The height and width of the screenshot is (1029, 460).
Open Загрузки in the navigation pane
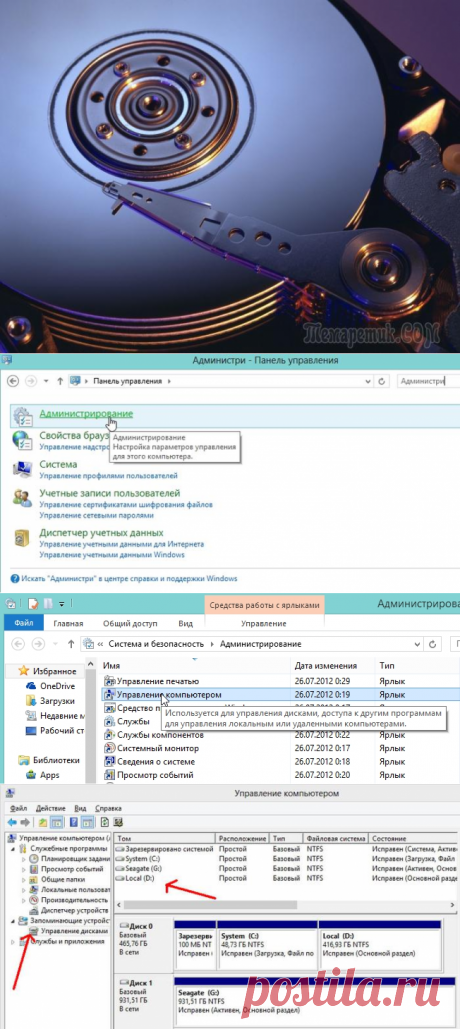click(x=57, y=700)
